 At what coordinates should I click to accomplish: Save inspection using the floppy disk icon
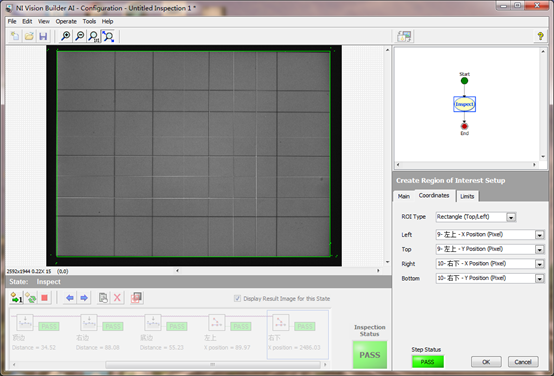43,36
